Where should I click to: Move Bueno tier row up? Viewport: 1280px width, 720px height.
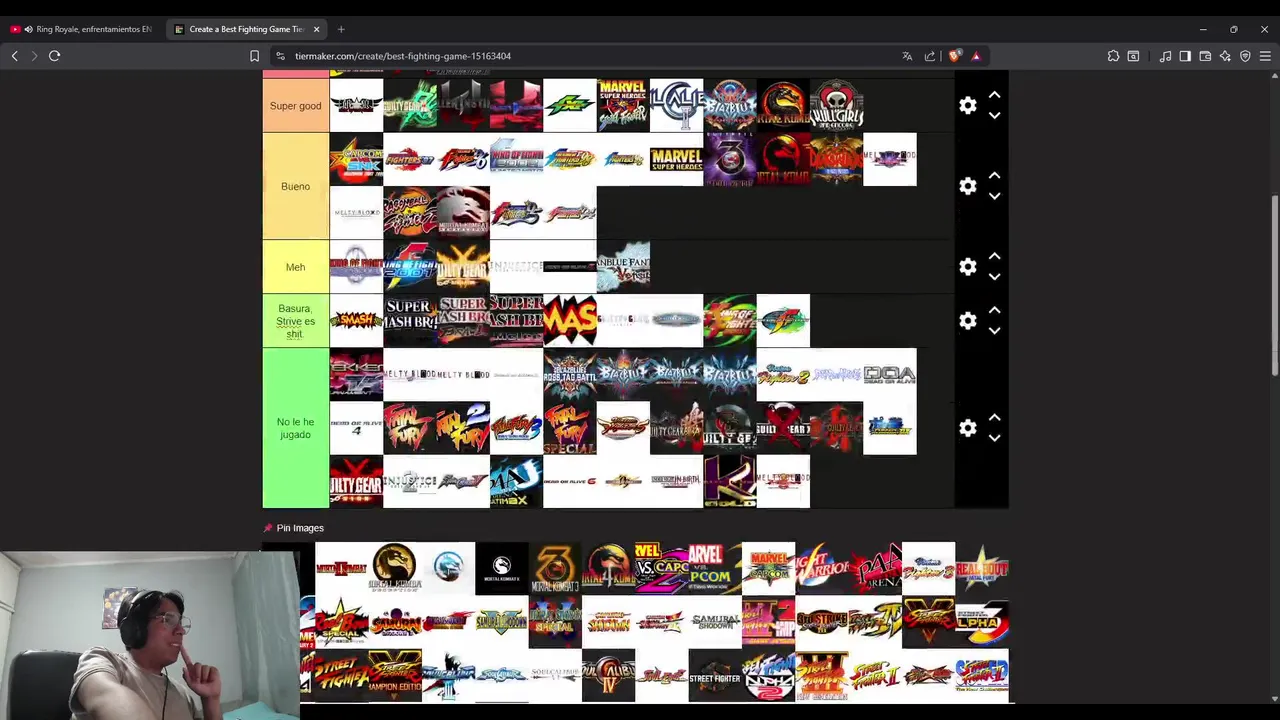tap(994, 176)
